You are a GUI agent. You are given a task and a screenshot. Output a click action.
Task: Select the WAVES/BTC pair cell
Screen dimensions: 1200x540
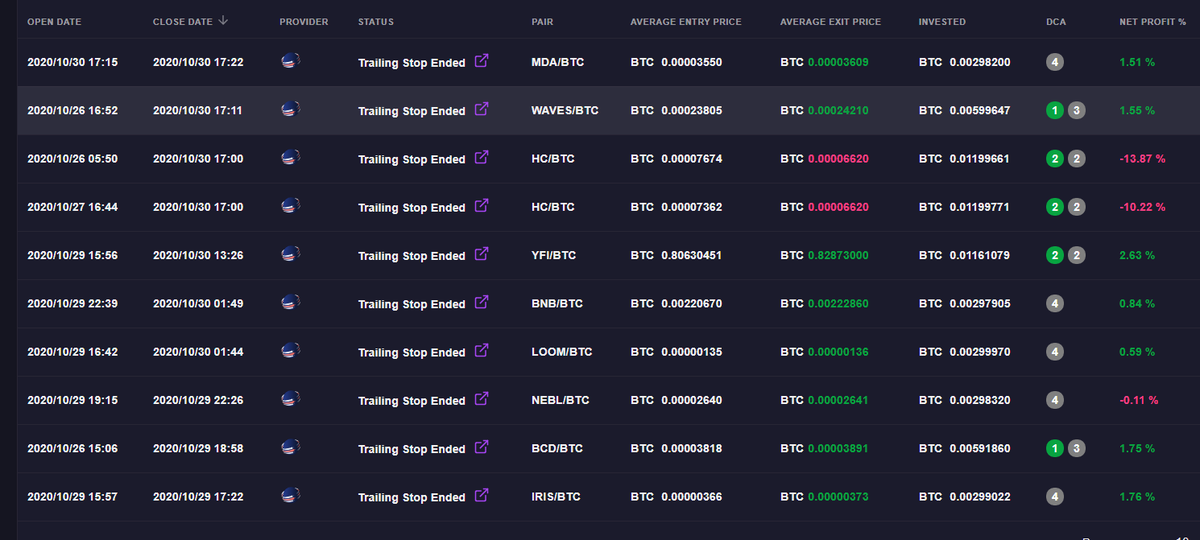click(x=565, y=110)
